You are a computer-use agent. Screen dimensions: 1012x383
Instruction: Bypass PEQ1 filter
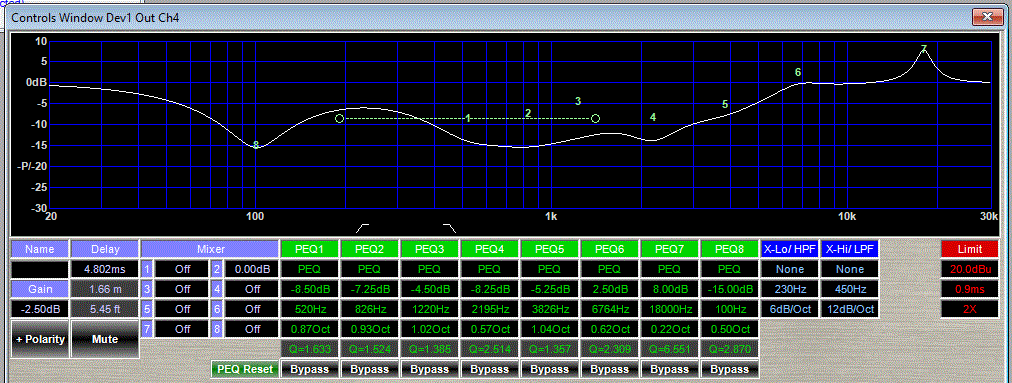coord(310,369)
